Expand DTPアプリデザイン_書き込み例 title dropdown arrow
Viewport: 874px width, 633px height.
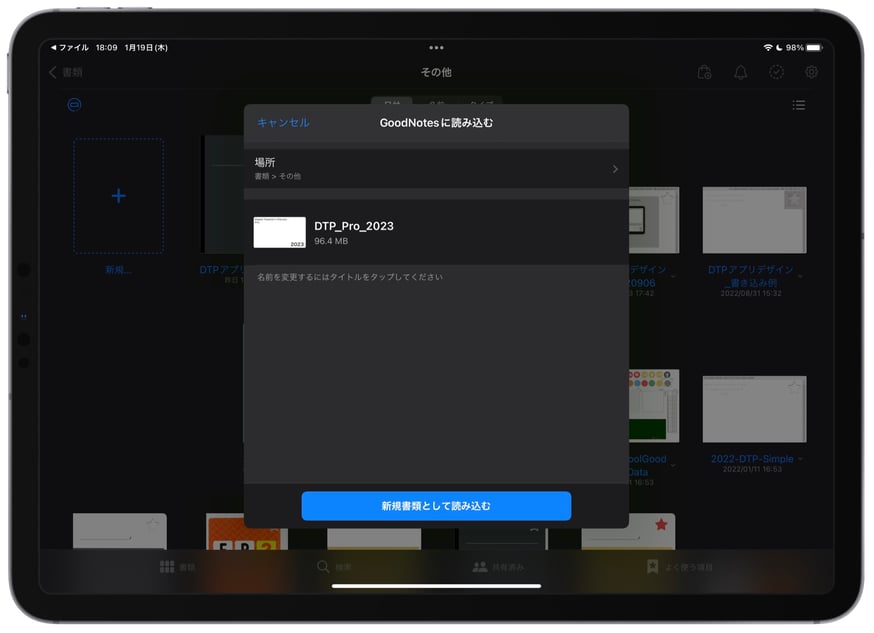pos(800,276)
